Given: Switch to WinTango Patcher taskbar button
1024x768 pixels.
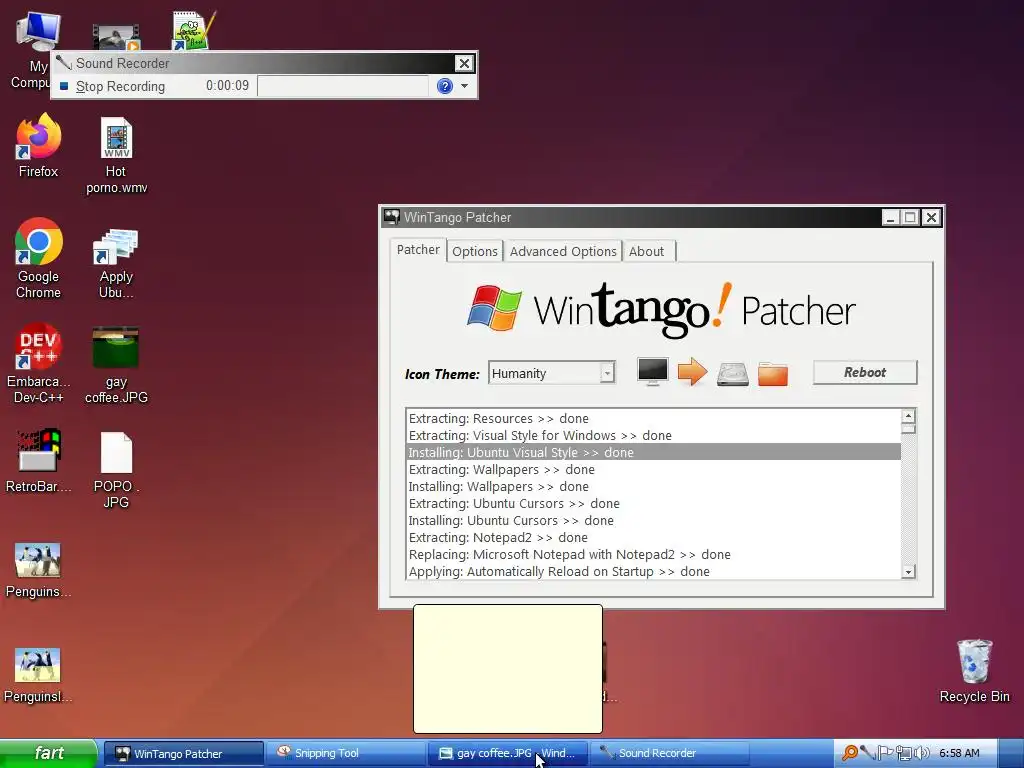Looking at the screenshot, I should [184, 754].
